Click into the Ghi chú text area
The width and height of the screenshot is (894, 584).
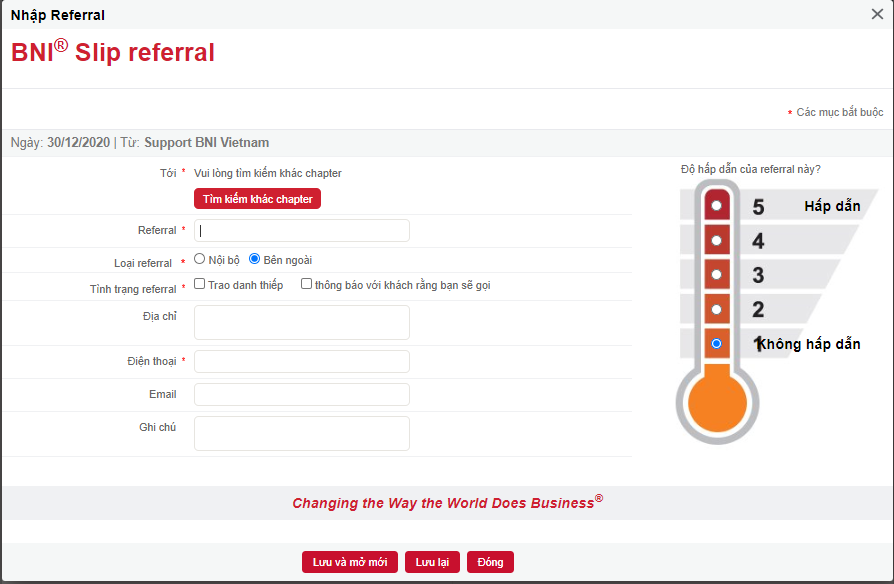tap(302, 433)
